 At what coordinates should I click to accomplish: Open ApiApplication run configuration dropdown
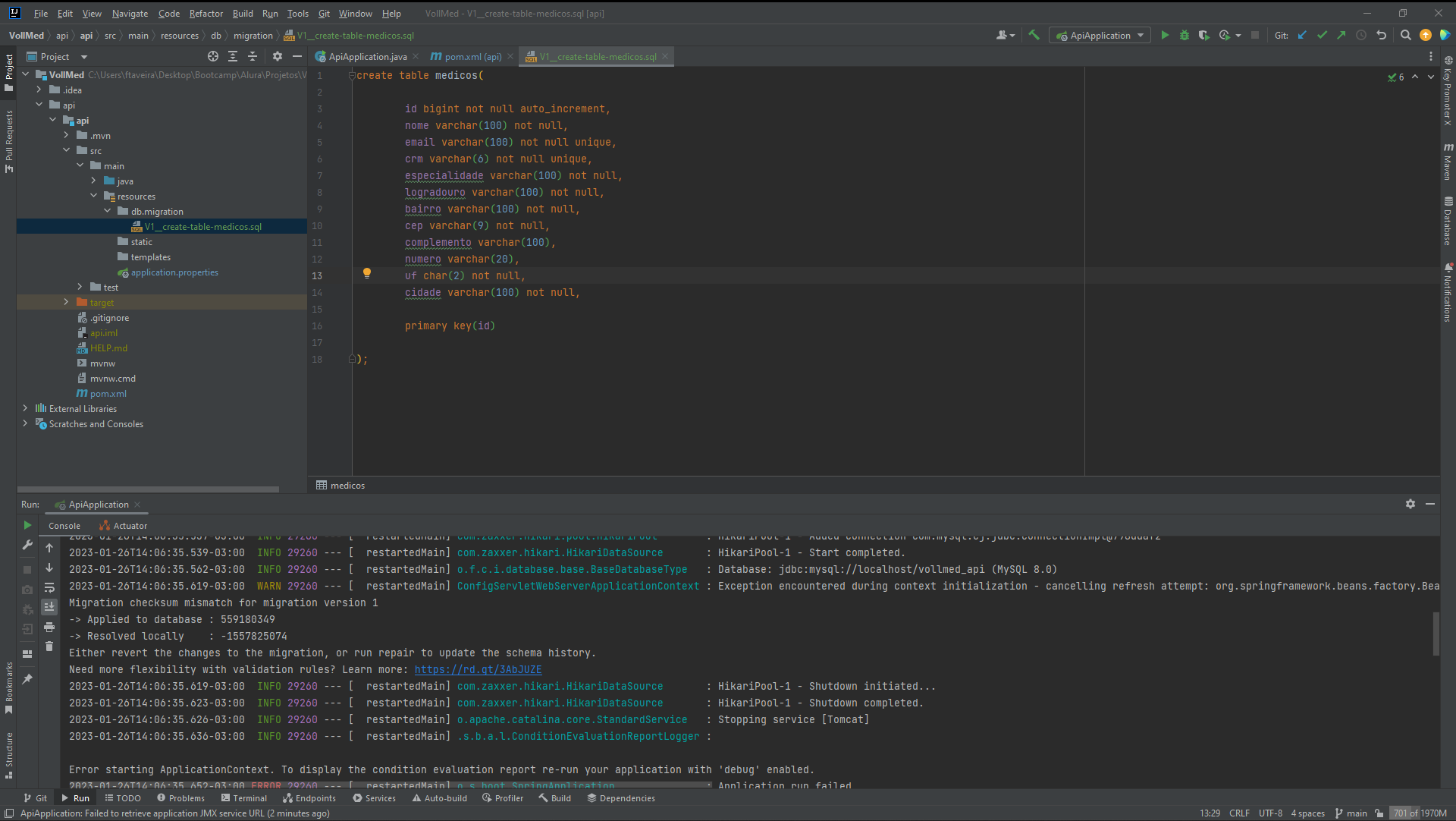(1100, 35)
